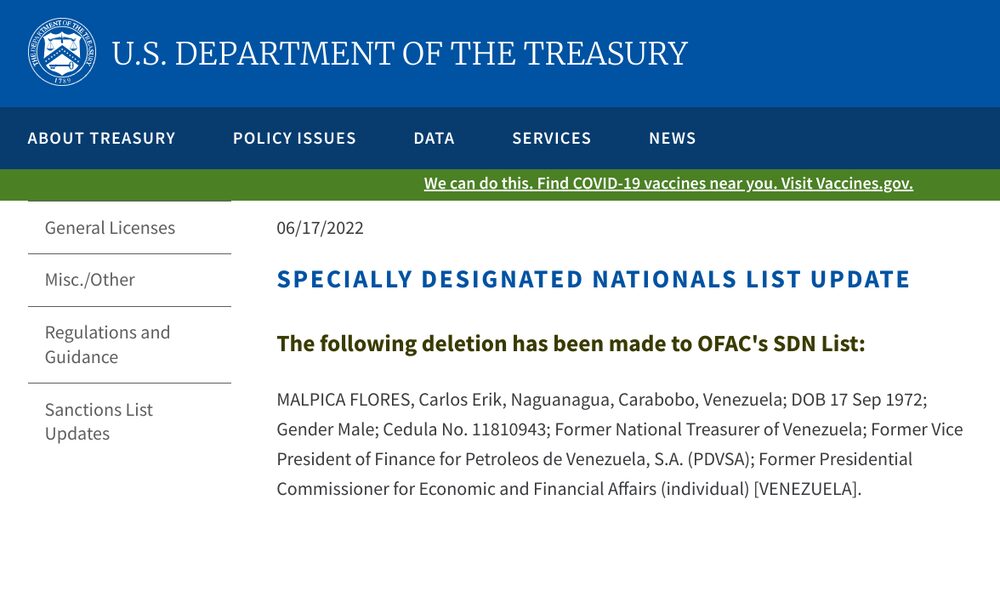This screenshot has width=1000, height=608.
Task: Open the Services menu
Action: (x=551, y=138)
